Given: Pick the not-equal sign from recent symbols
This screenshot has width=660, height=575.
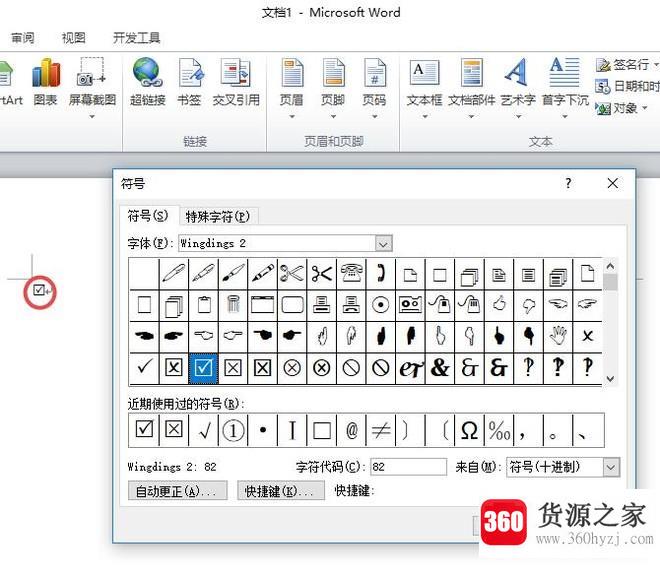Looking at the screenshot, I should click(x=381, y=430).
